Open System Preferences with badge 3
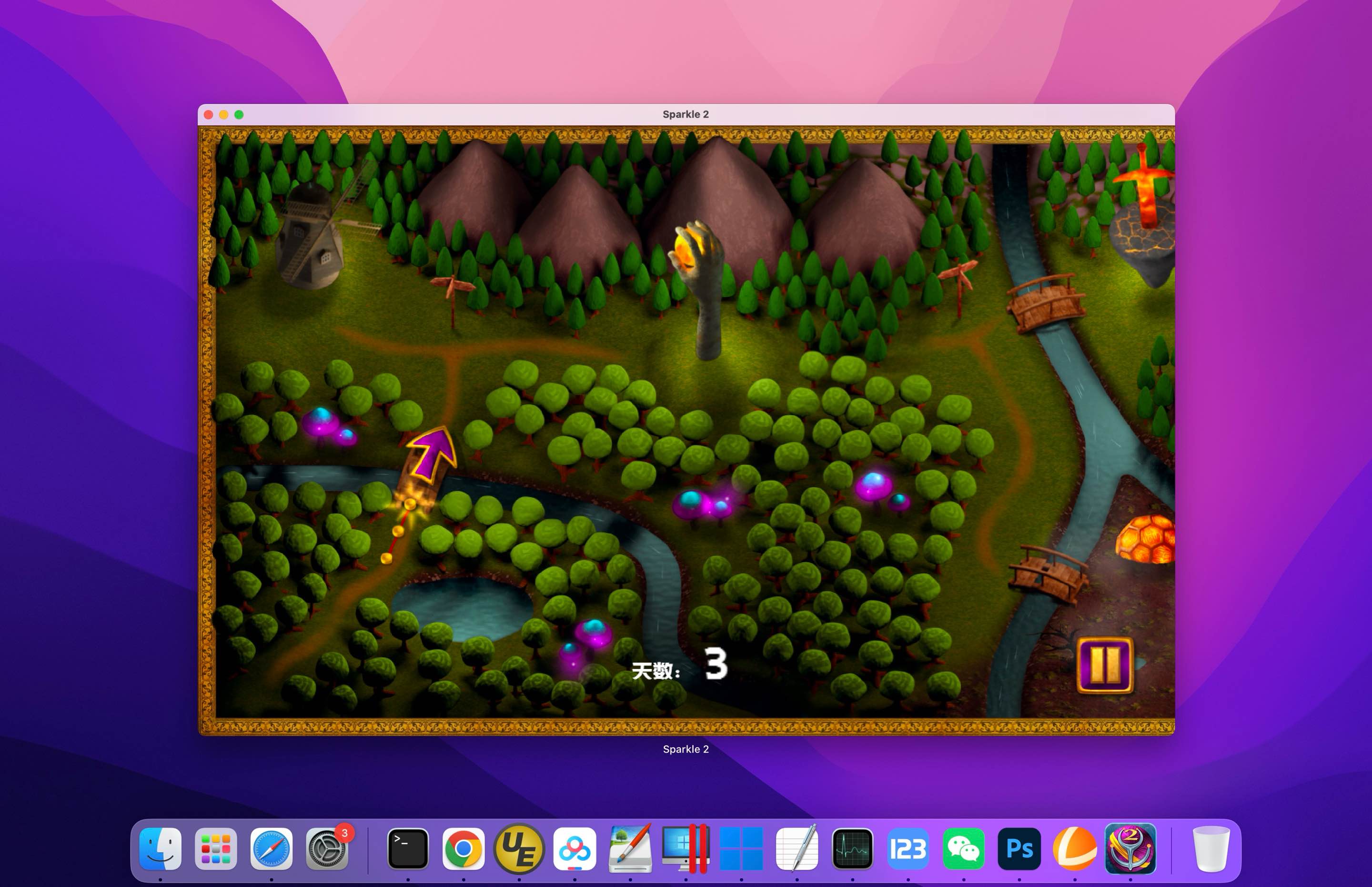 [327, 848]
